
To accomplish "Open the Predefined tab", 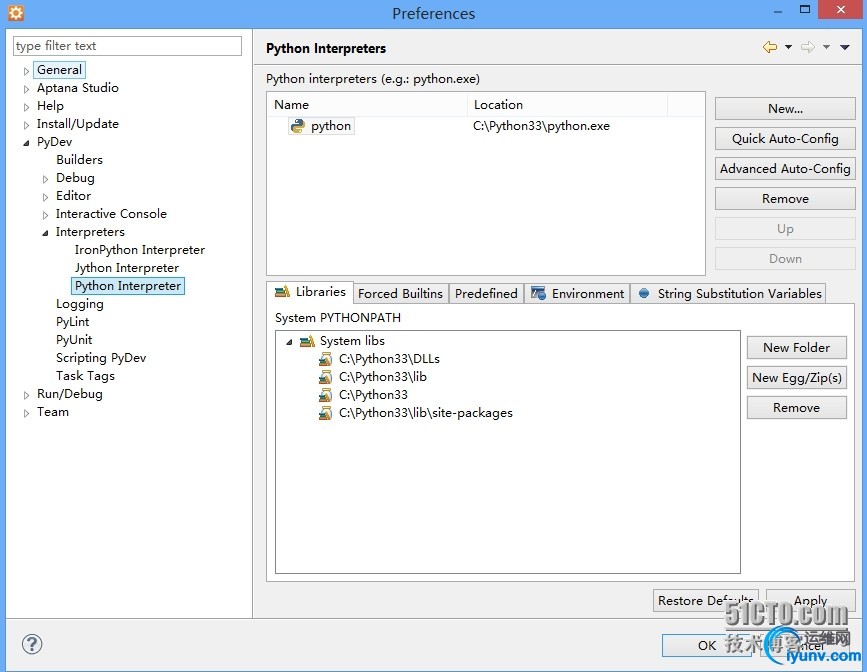I will pyautogui.click(x=486, y=294).
